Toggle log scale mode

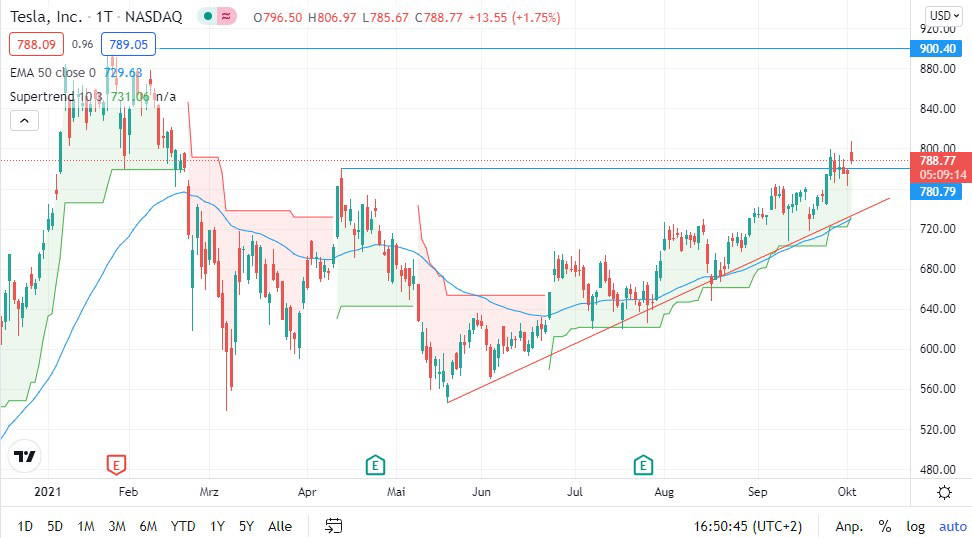click(x=916, y=526)
